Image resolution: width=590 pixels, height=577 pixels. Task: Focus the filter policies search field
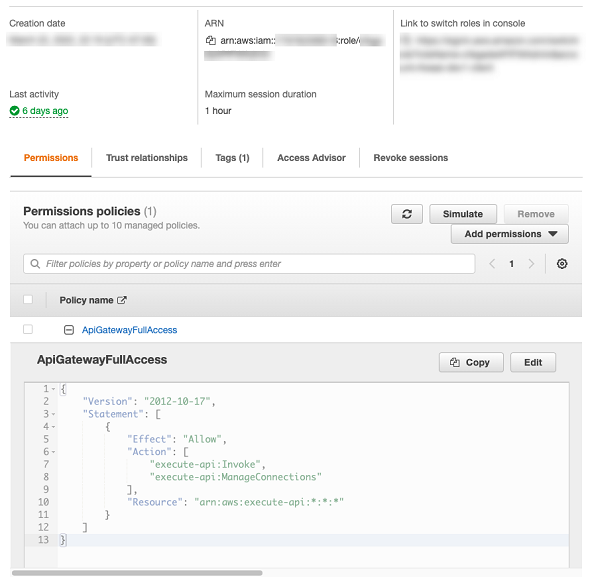(x=249, y=264)
